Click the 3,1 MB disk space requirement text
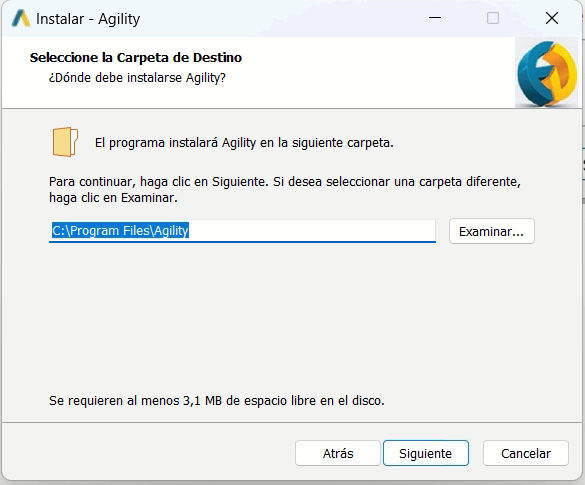The height and width of the screenshot is (485, 585). tap(216, 400)
